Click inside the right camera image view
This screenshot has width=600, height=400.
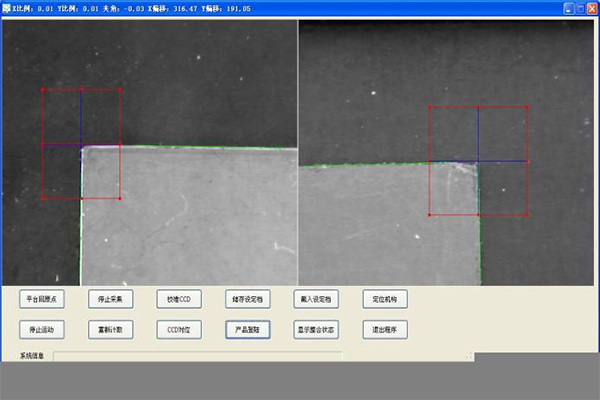[380, 230]
